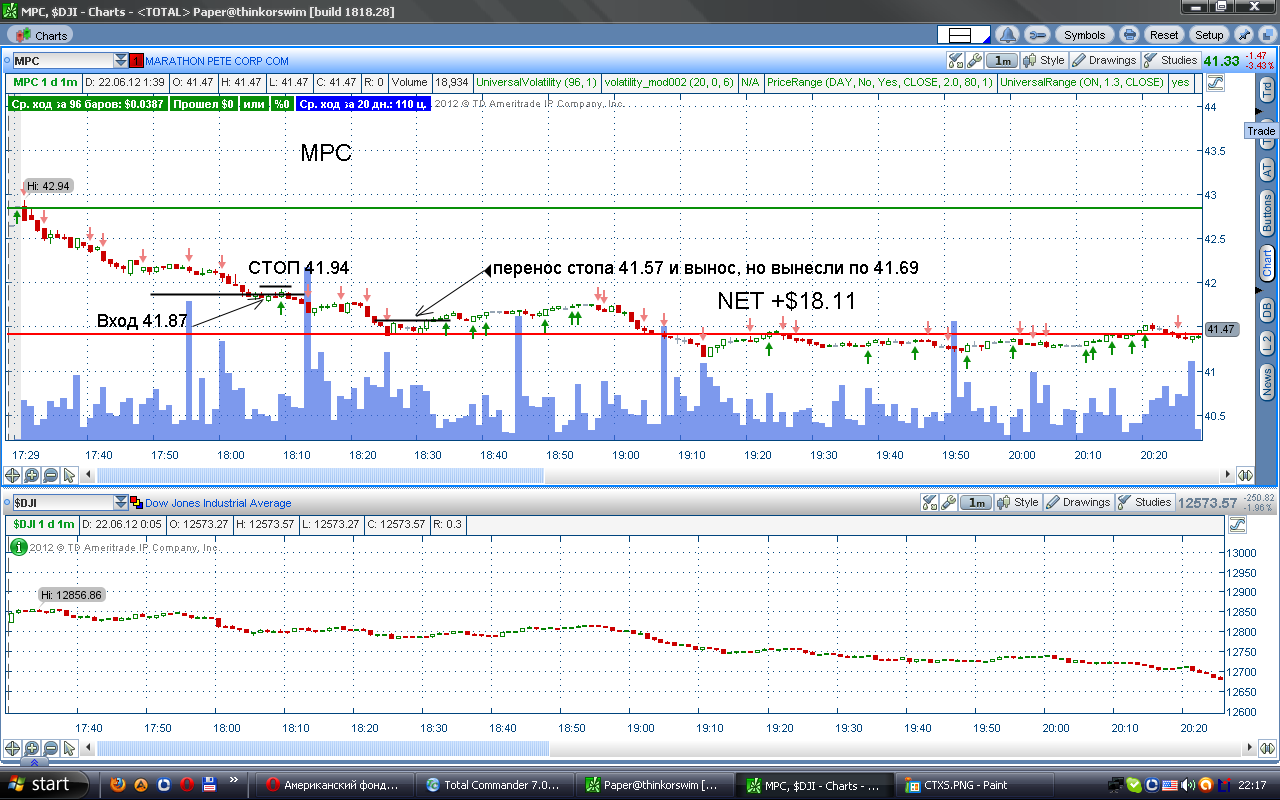The image size is (1280, 800).
Task: Click Dow Jones Industrial Average link
Action: point(218,503)
